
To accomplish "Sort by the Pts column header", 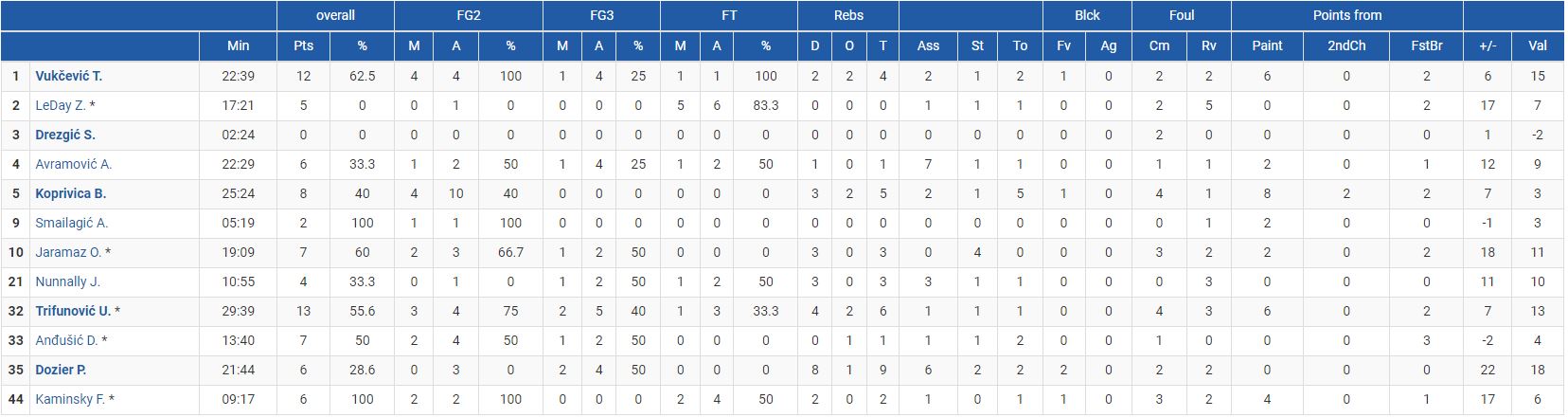I will pyautogui.click(x=304, y=45).
